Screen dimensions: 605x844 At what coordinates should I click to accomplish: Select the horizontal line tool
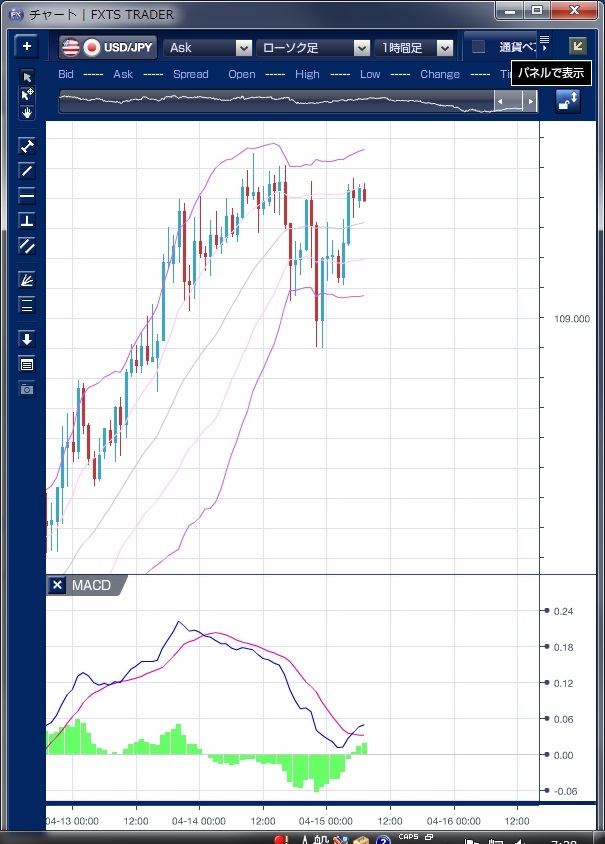click(27, 195)
